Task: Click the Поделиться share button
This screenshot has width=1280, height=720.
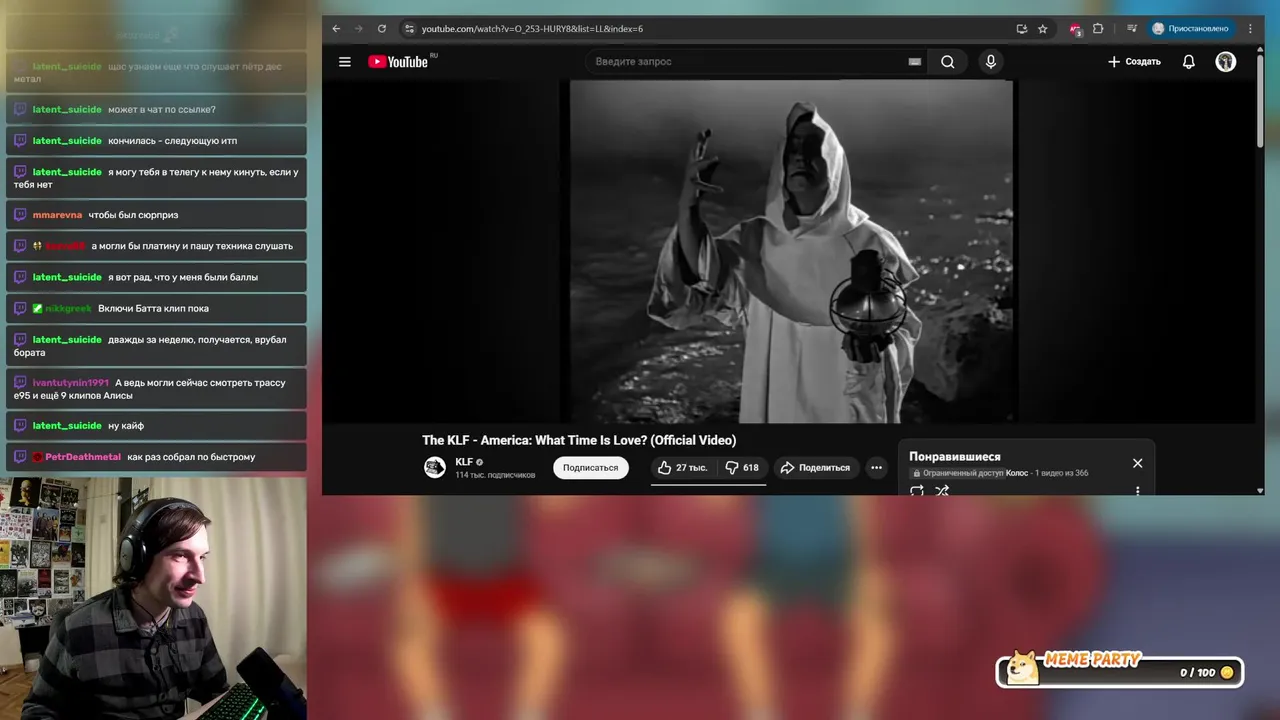Action: coord(816,467)
